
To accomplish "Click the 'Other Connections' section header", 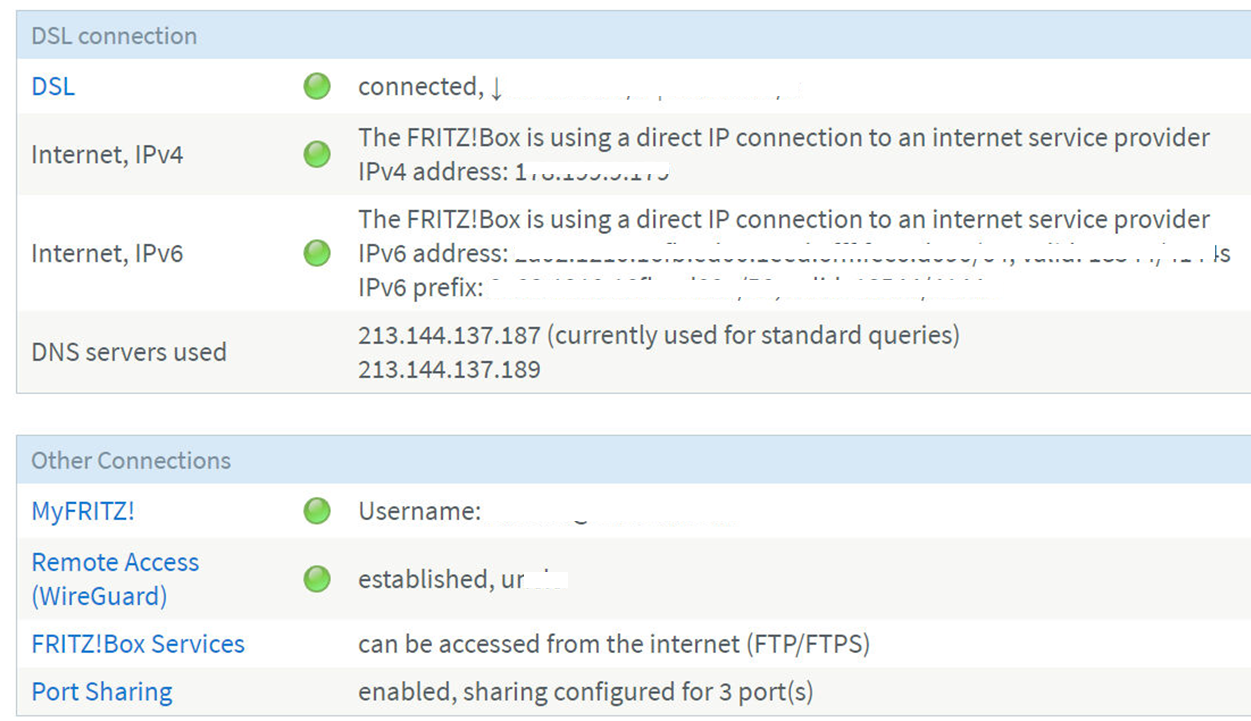I will click(x=131, y=461).
